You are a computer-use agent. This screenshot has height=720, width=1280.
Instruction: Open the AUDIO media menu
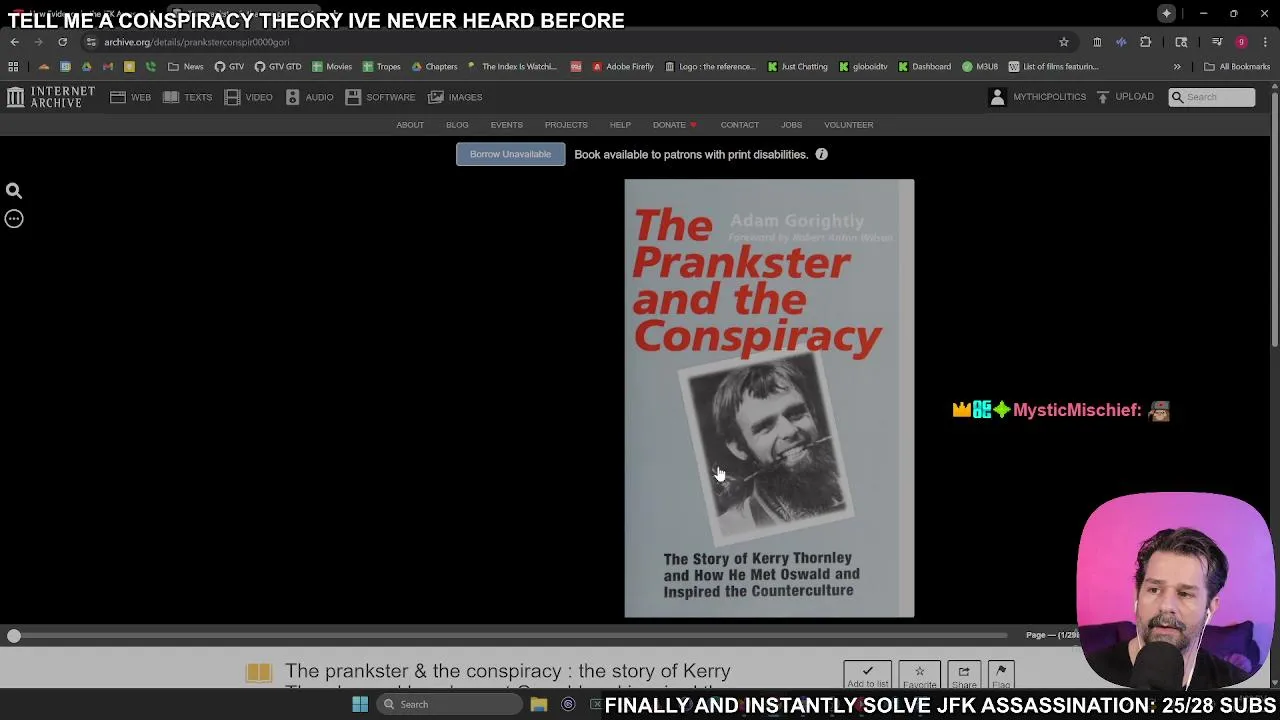(x=309, y=97)
